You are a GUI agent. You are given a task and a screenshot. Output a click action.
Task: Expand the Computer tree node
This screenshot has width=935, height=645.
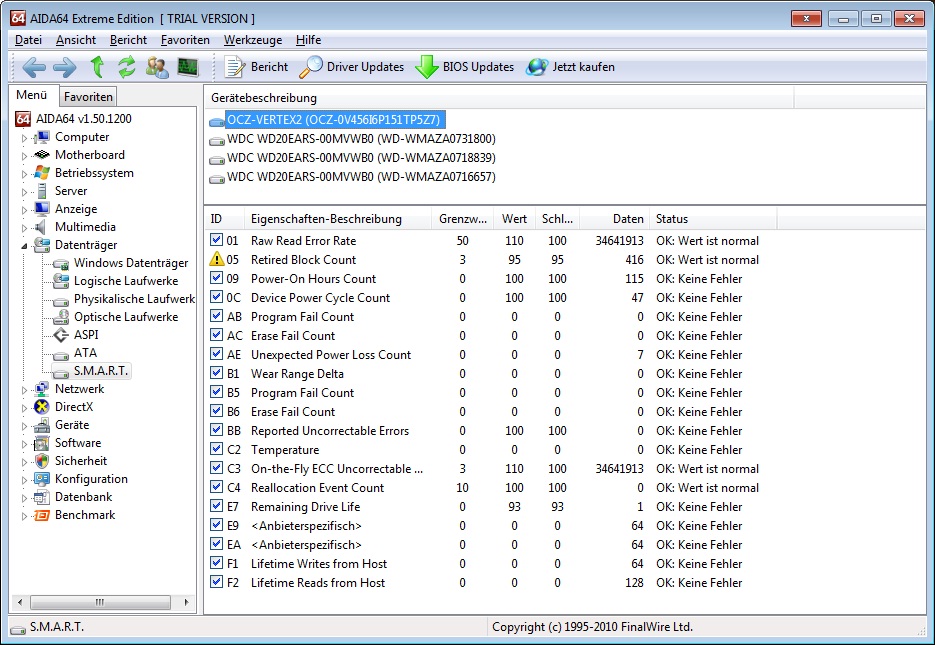point(24,138)
